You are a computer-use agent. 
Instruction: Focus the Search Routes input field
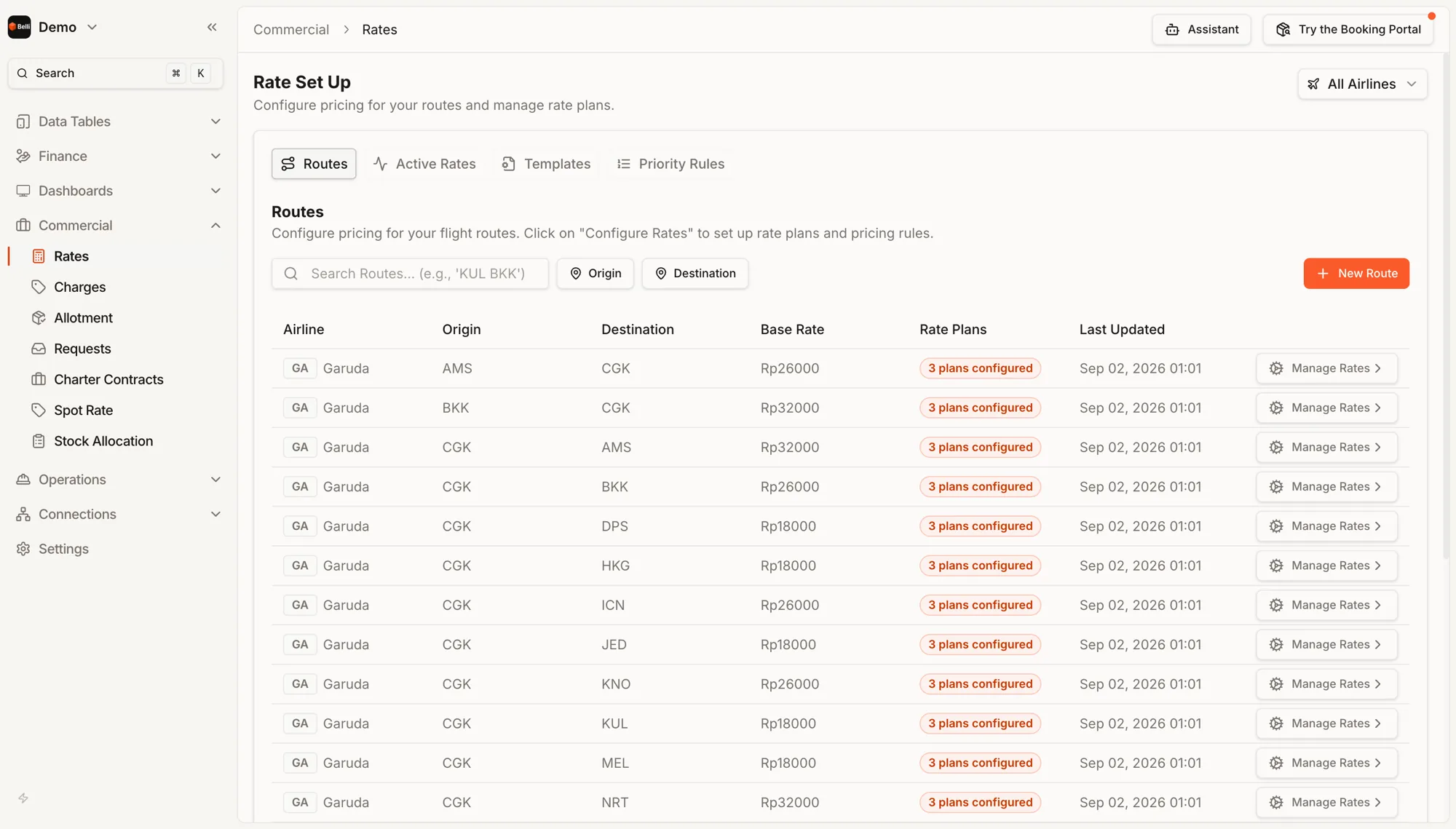click(x=410, y=274)
